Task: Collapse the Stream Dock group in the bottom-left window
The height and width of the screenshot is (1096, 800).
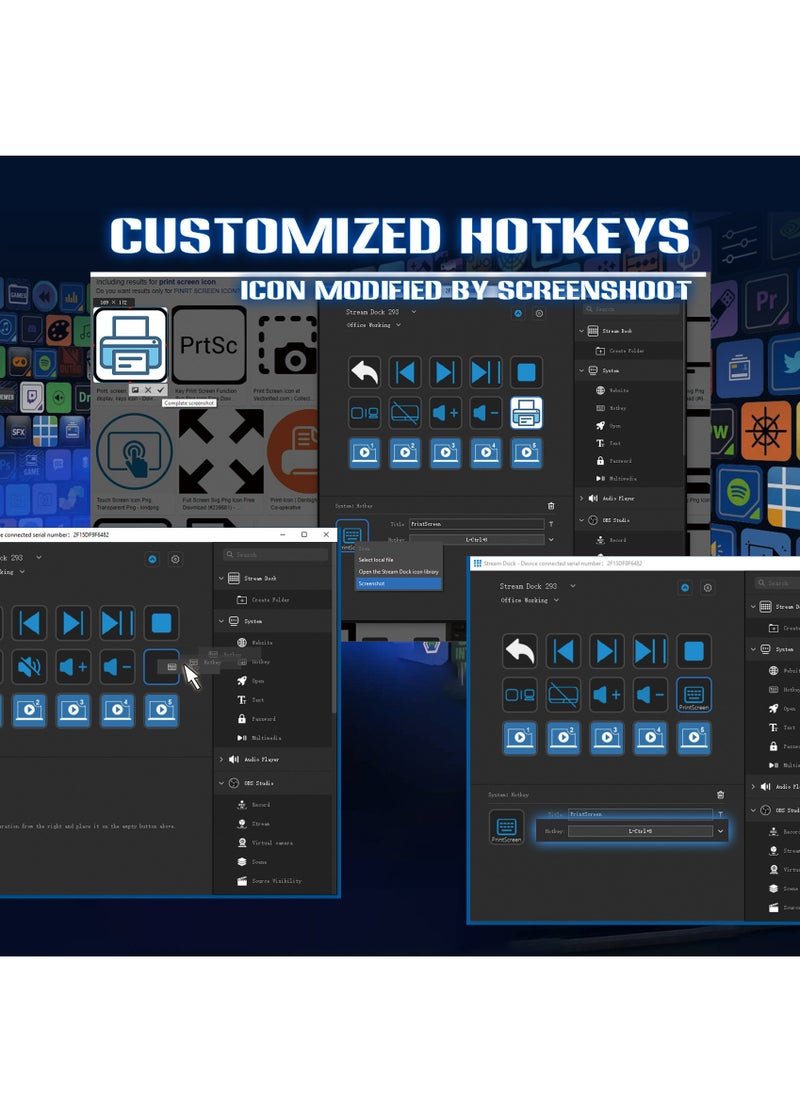Action: pos(221,578)
